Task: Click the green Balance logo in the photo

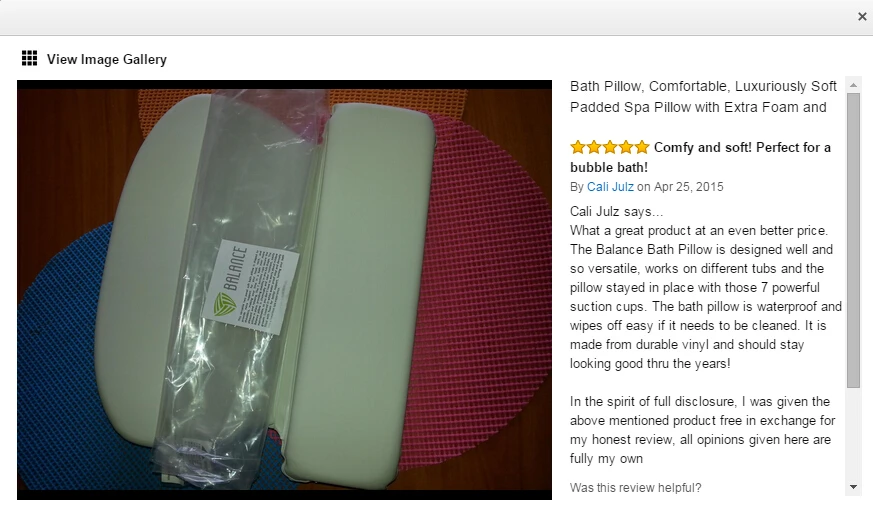Action: point(224,304)
